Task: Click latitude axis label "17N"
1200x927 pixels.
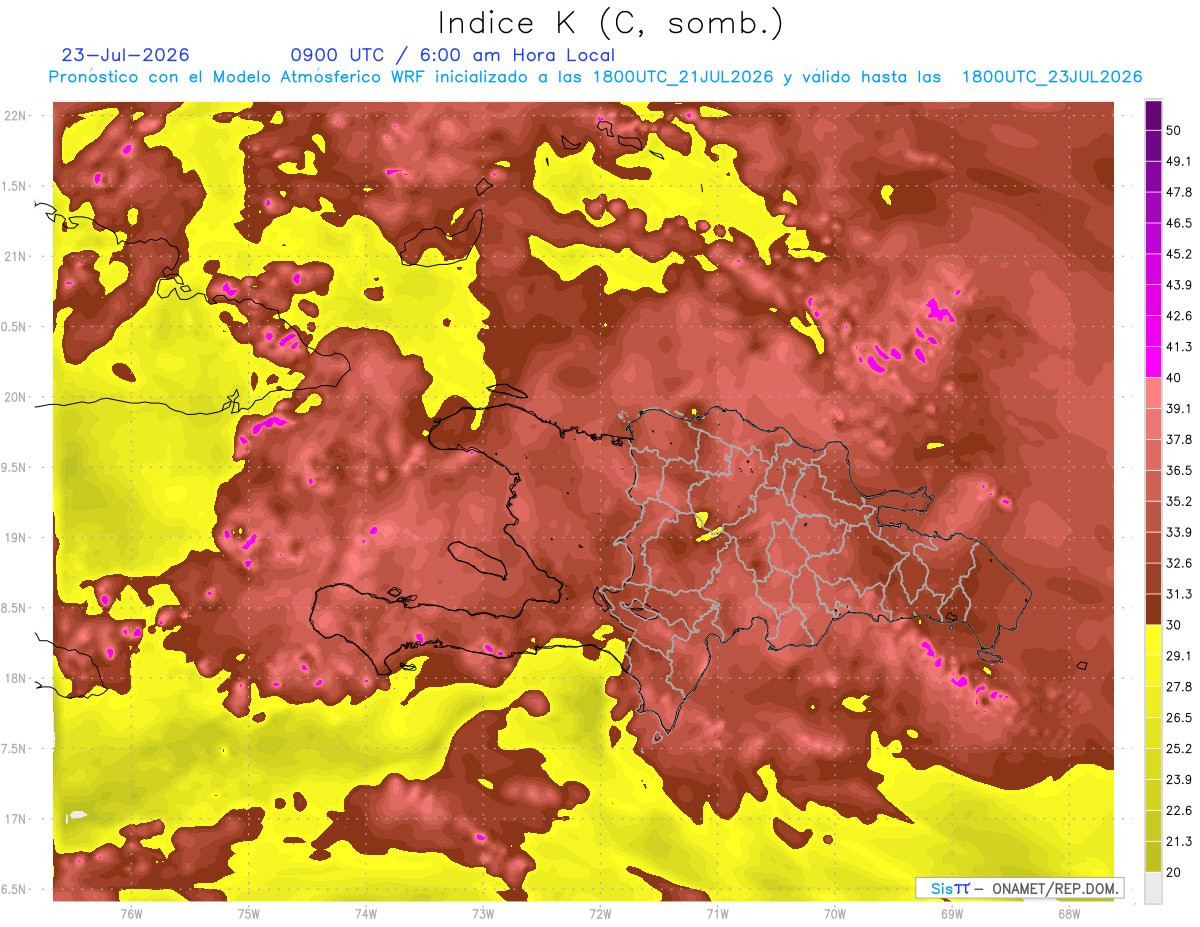Action: [16, 819]
